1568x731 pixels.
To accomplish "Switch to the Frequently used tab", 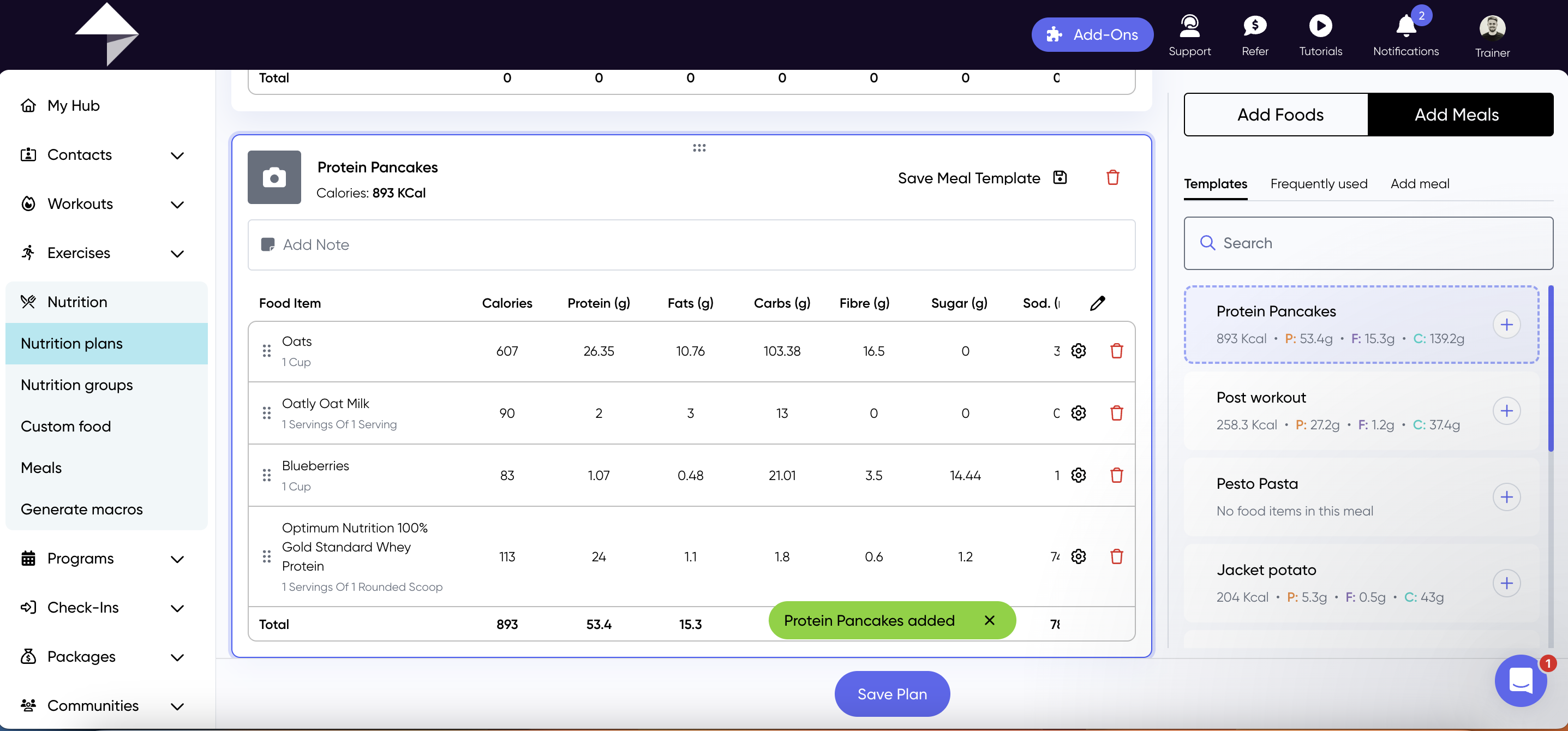I will (1319, 184).
